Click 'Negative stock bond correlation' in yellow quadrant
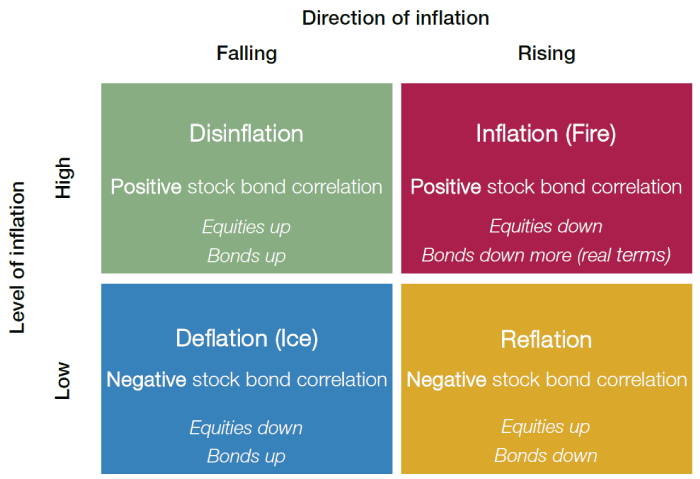The image size is (700, 479). (546, 380)
